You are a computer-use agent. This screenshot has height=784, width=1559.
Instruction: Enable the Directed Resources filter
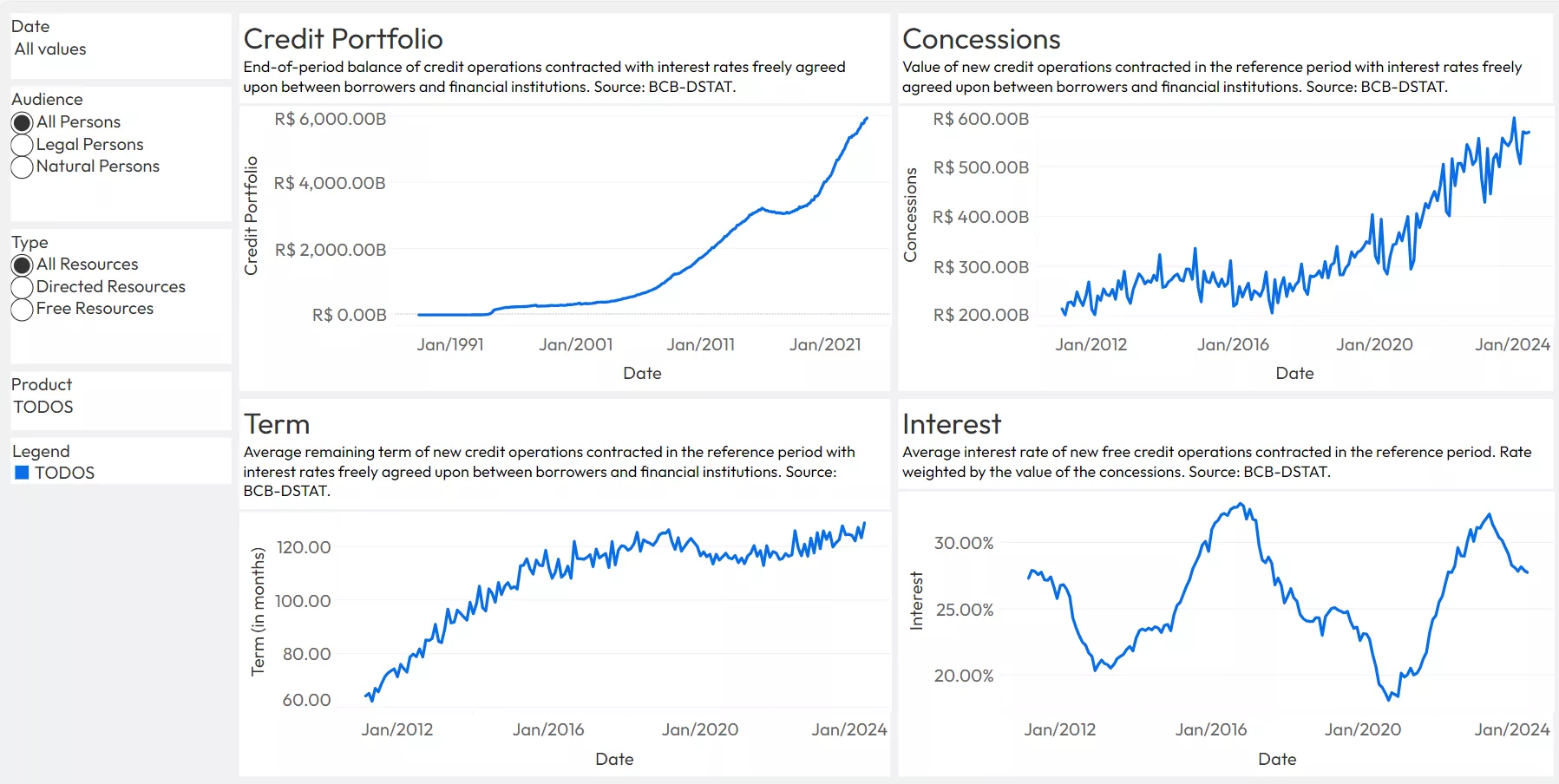tap(22, 286)
